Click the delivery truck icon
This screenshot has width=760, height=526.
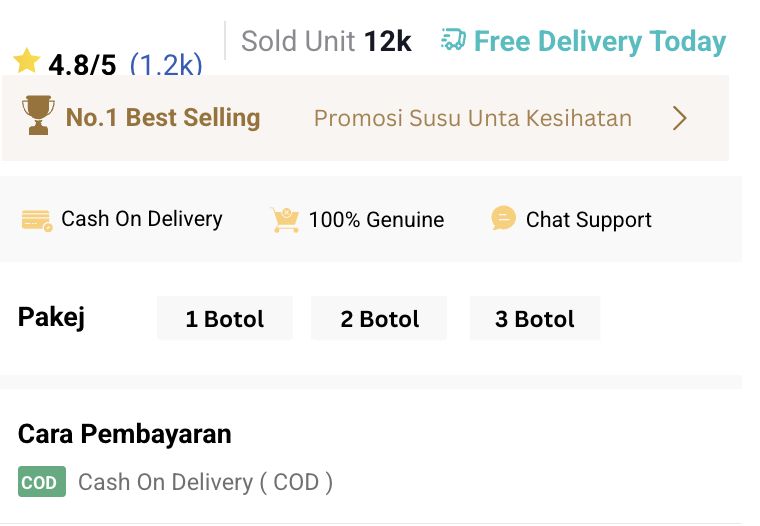[x=453, y=41]
